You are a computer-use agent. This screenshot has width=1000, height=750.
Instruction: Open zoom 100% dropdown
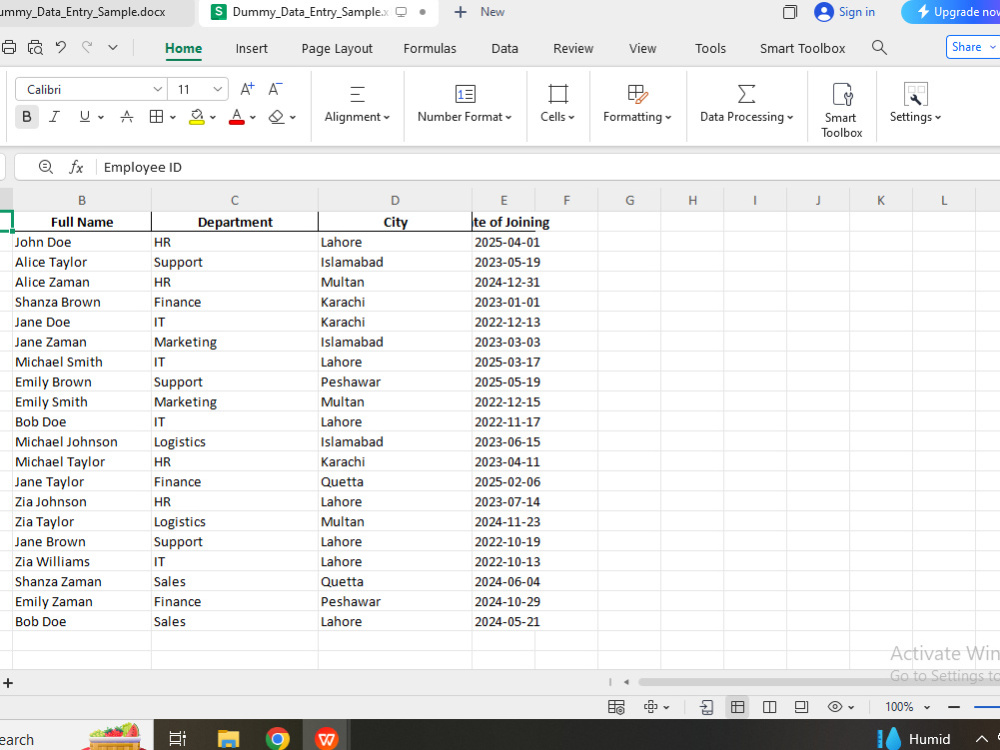click(x=908, y=707)
